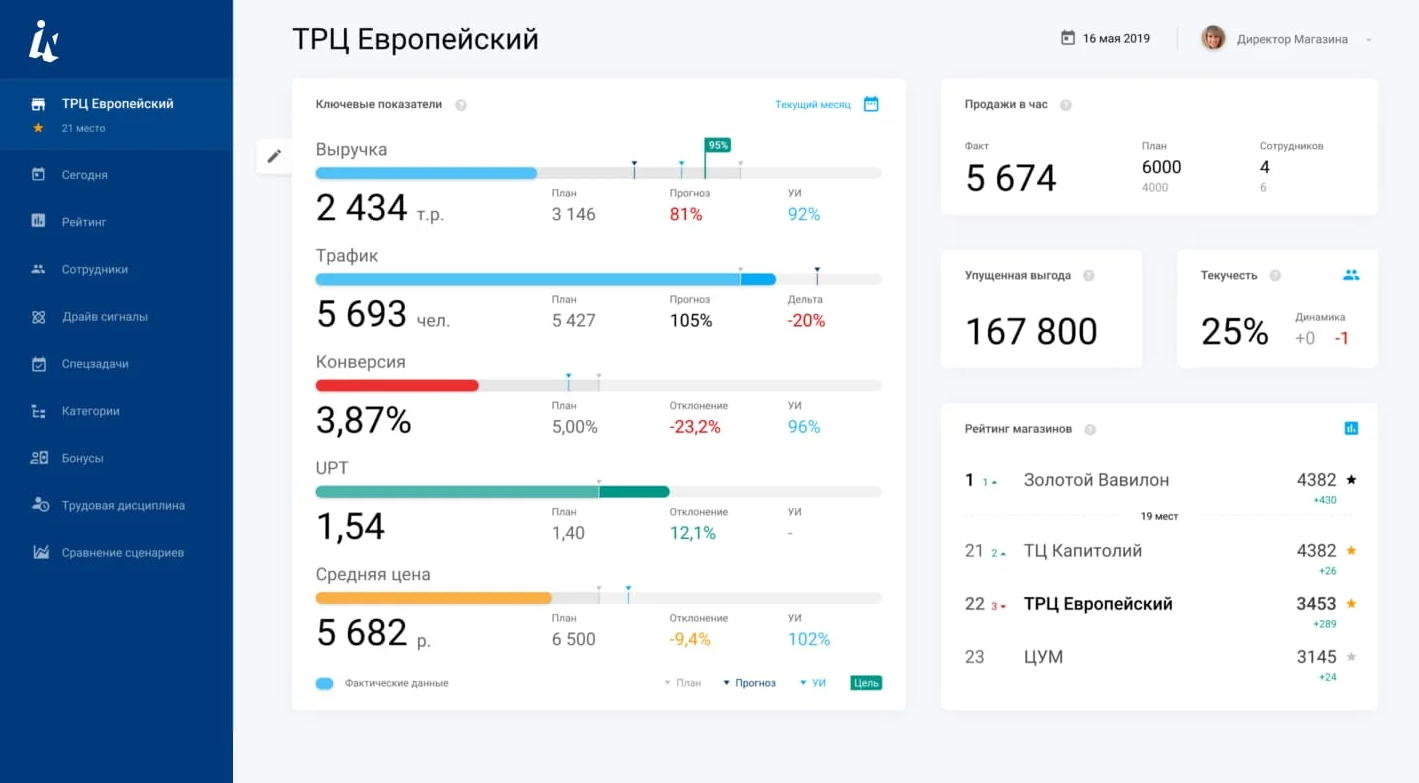Viewport: 1419px width, 783px height.
Task: Click the red Конверсия progress bar
Action: pos(397,385)
